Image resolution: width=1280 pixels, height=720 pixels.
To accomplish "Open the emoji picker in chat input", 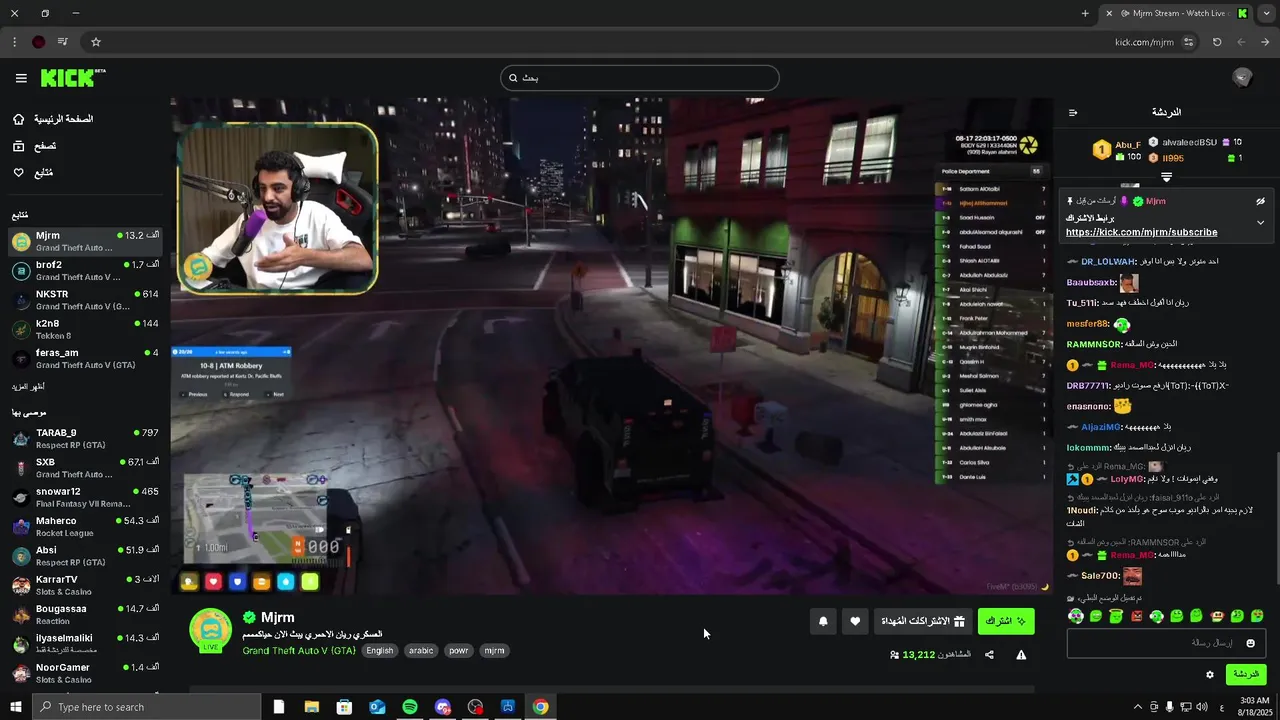I will tap(1250, 643).
